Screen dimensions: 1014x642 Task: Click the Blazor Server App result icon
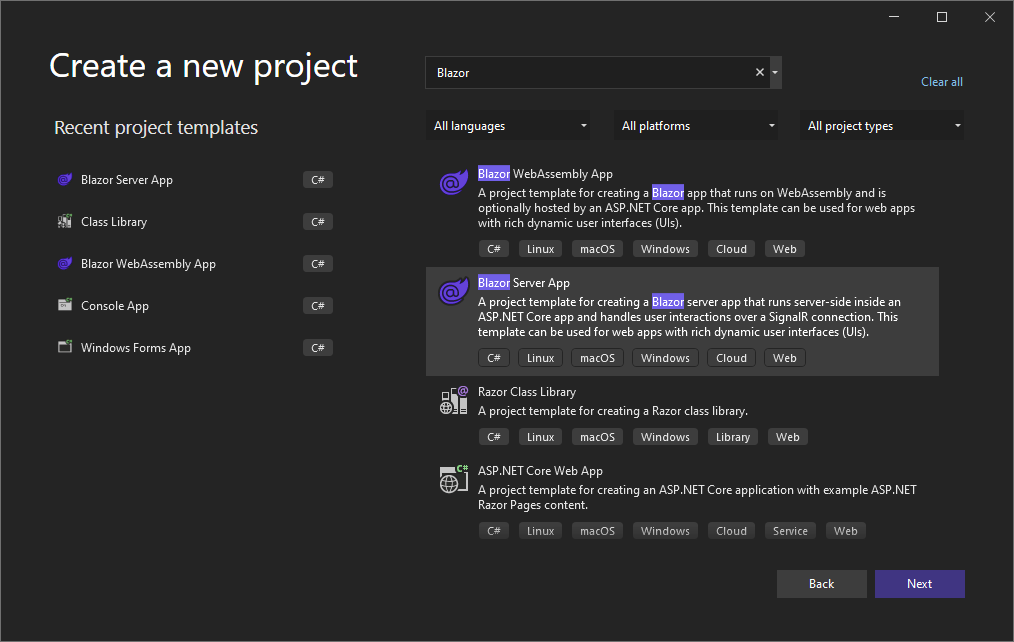pos(453,292)
